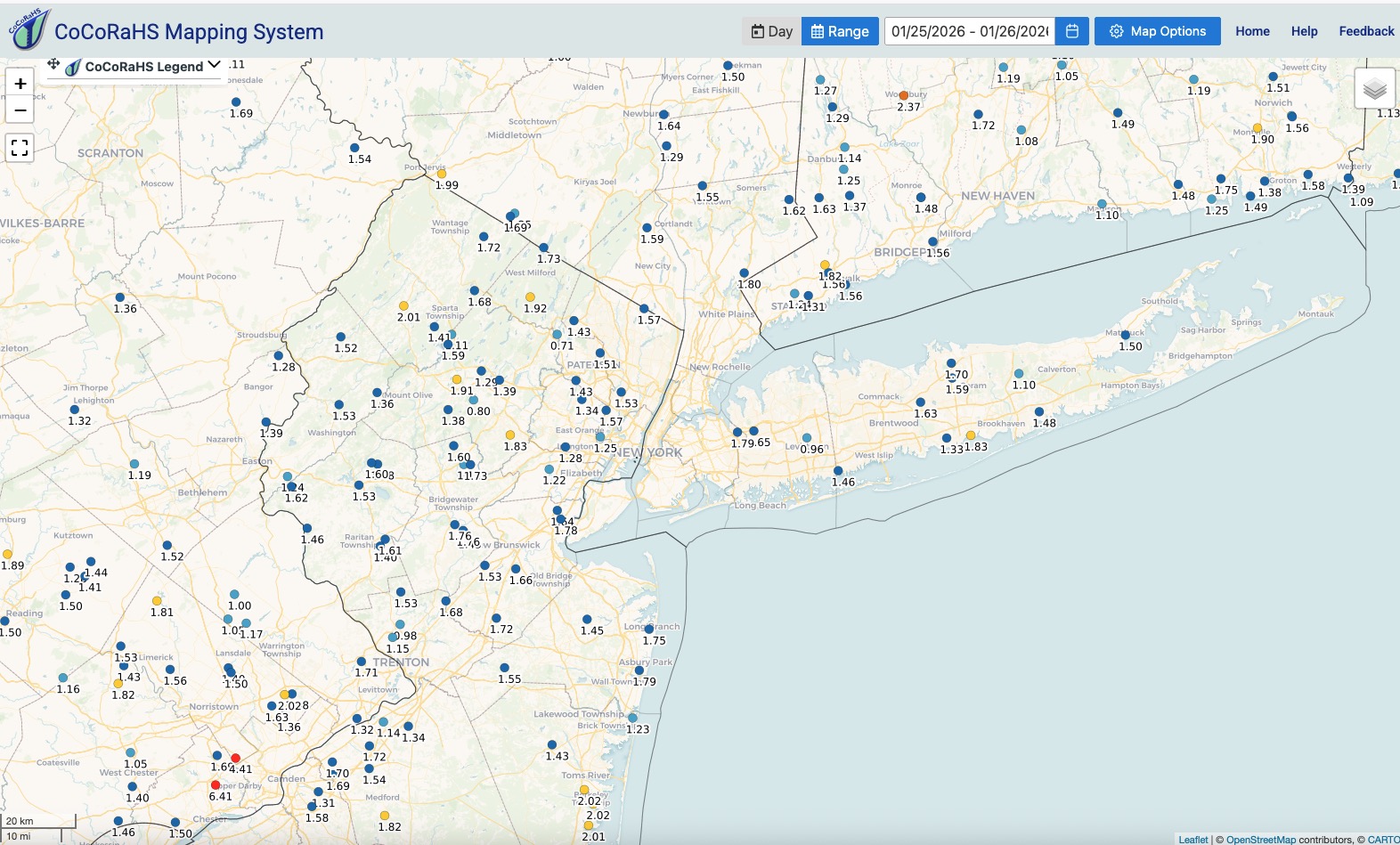Zoom in on the map

tap(20, 84)
